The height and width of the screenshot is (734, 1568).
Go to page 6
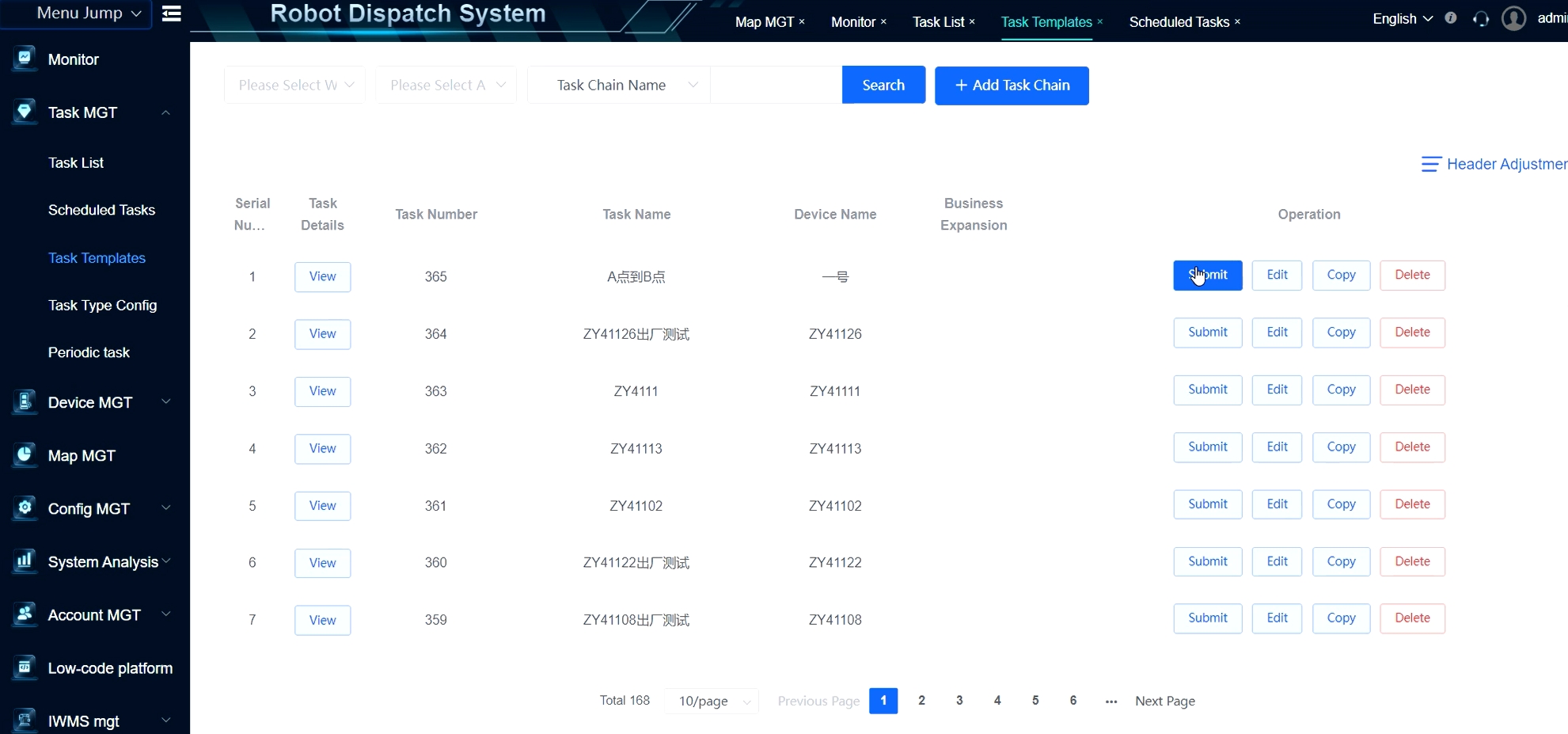[x=1073, y=701]
